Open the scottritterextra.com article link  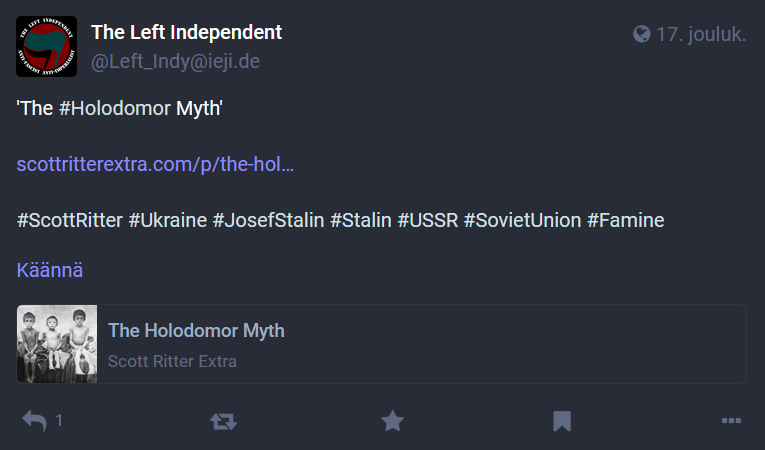[155, 164]
